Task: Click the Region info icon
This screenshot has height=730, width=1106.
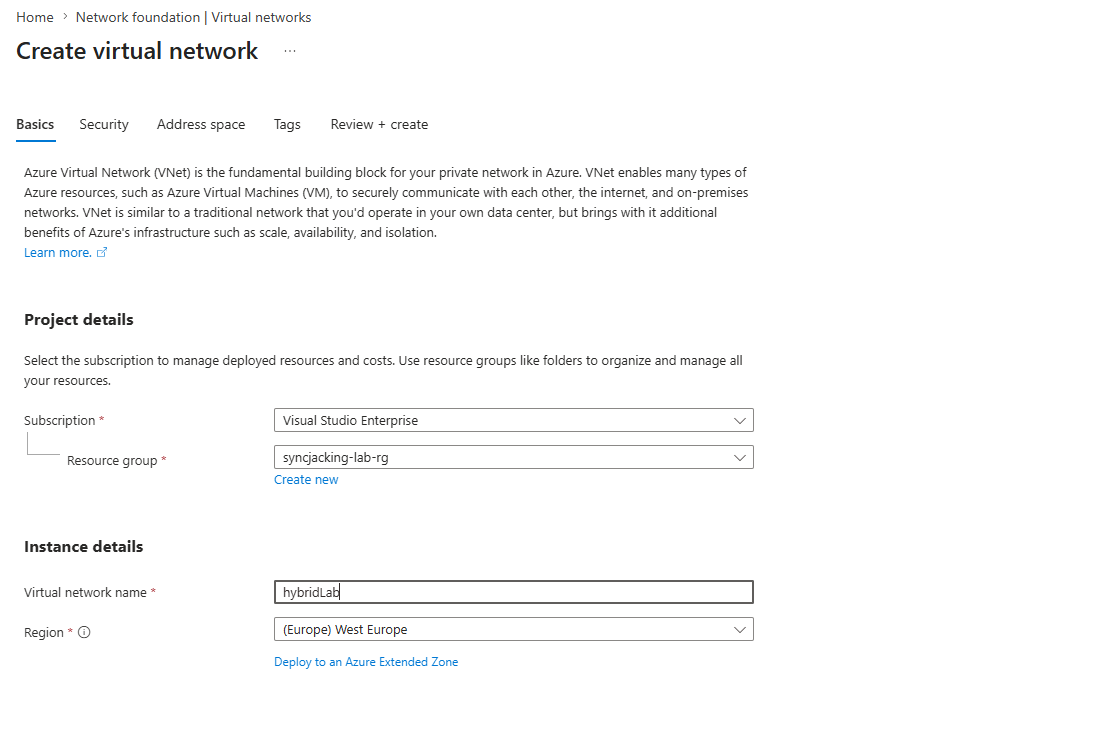Action: (84, 632)
